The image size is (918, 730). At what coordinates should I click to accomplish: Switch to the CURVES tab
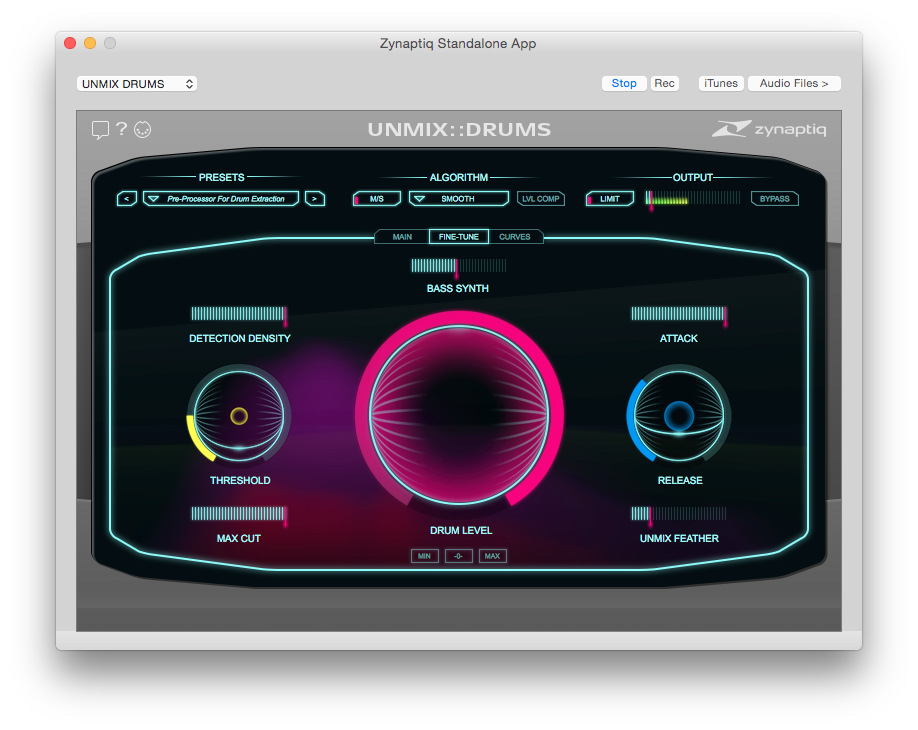tap(516, 236)
